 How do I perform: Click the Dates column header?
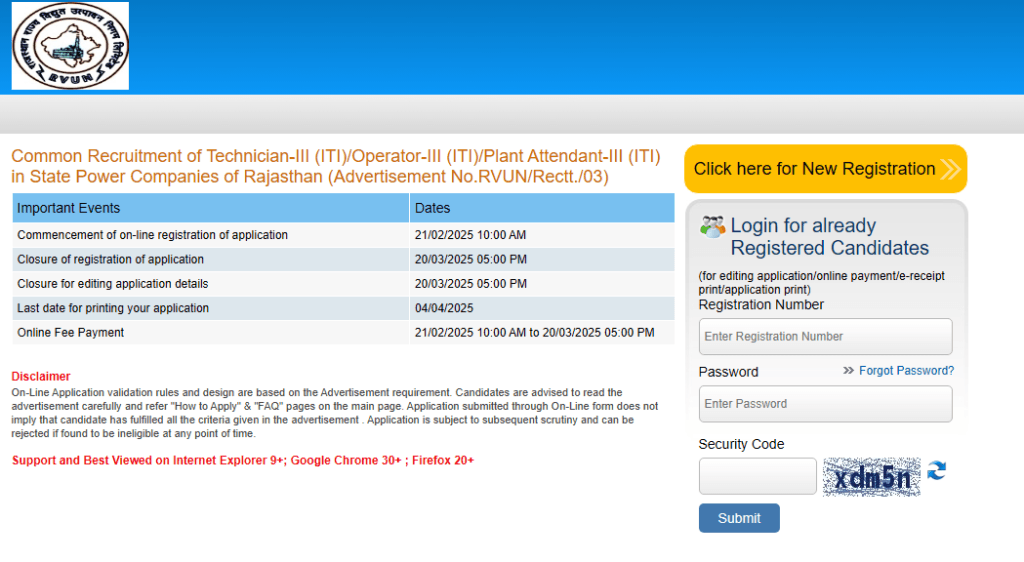pyautogui.click(x=542, y=208)
